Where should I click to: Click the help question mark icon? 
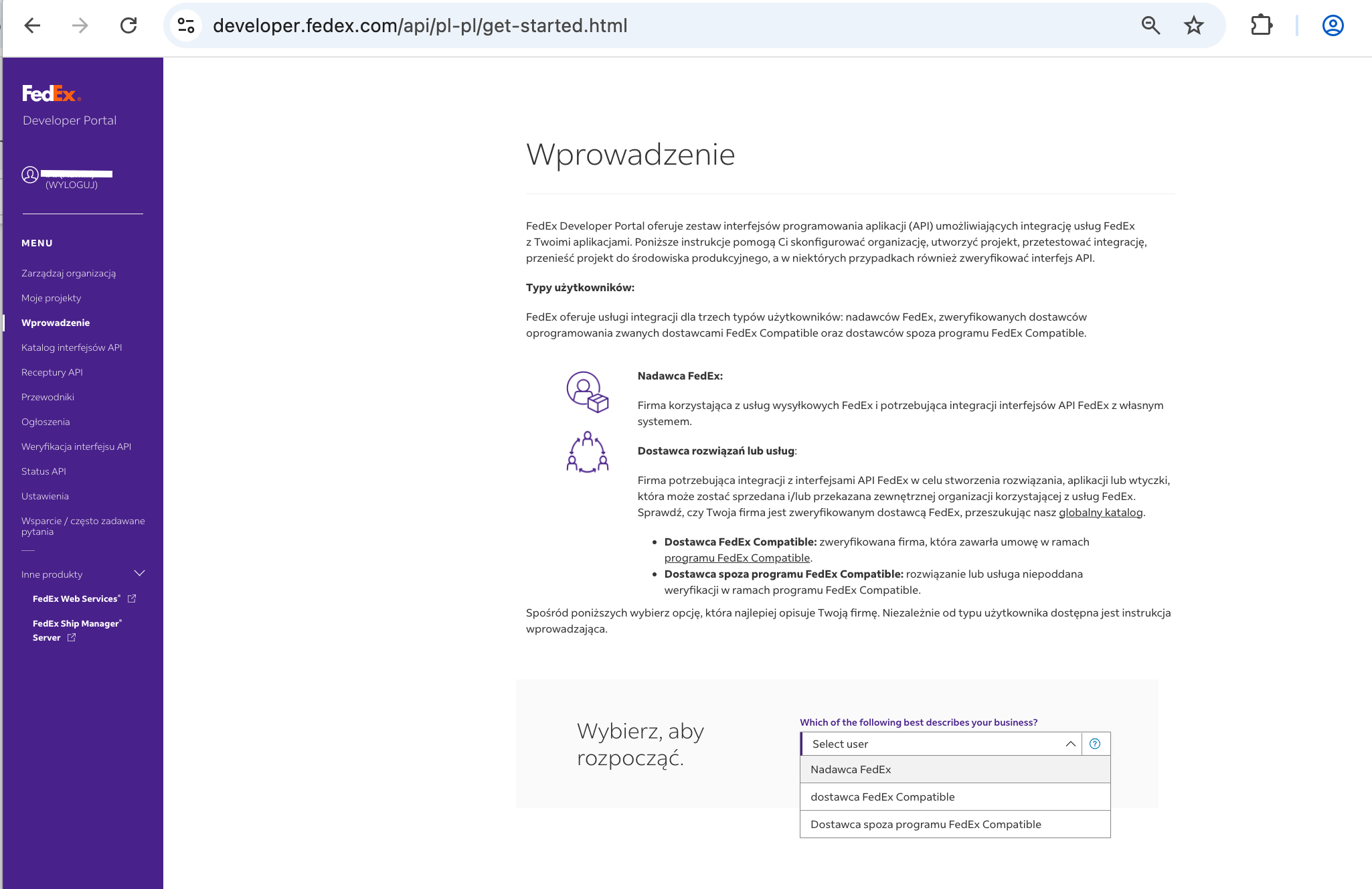pyautogui.click(x=1095, y=744)
